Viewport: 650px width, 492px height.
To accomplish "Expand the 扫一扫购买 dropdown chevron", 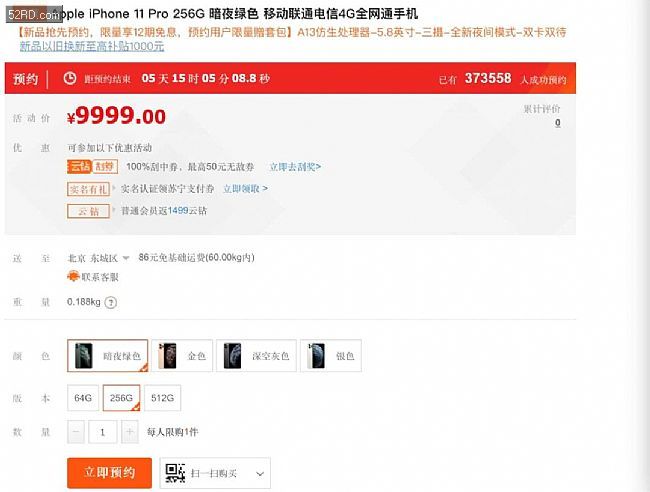I will click(x=260, y=473).
